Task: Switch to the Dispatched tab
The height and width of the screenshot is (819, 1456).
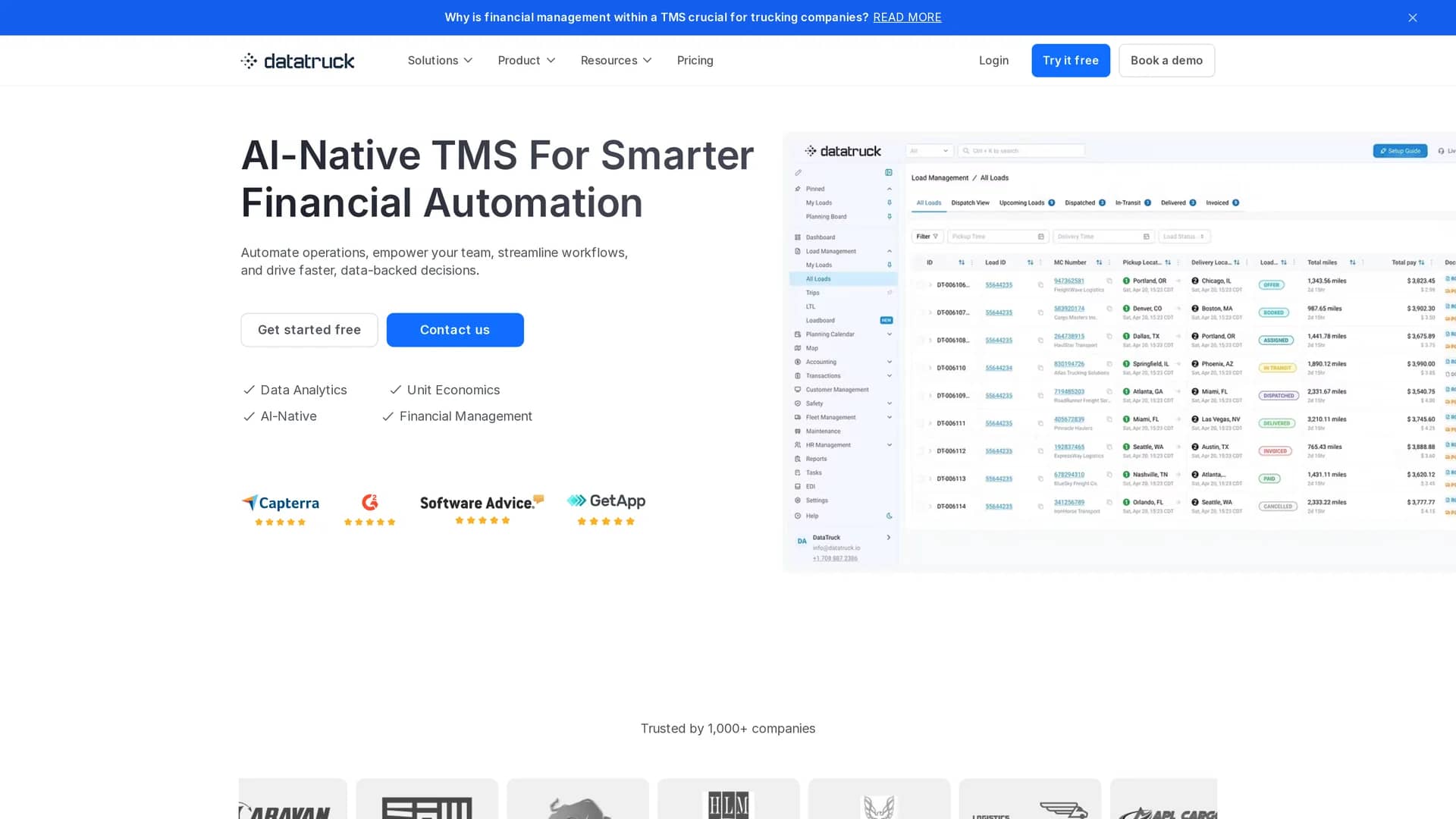Action: click(x=1085, y=203)
